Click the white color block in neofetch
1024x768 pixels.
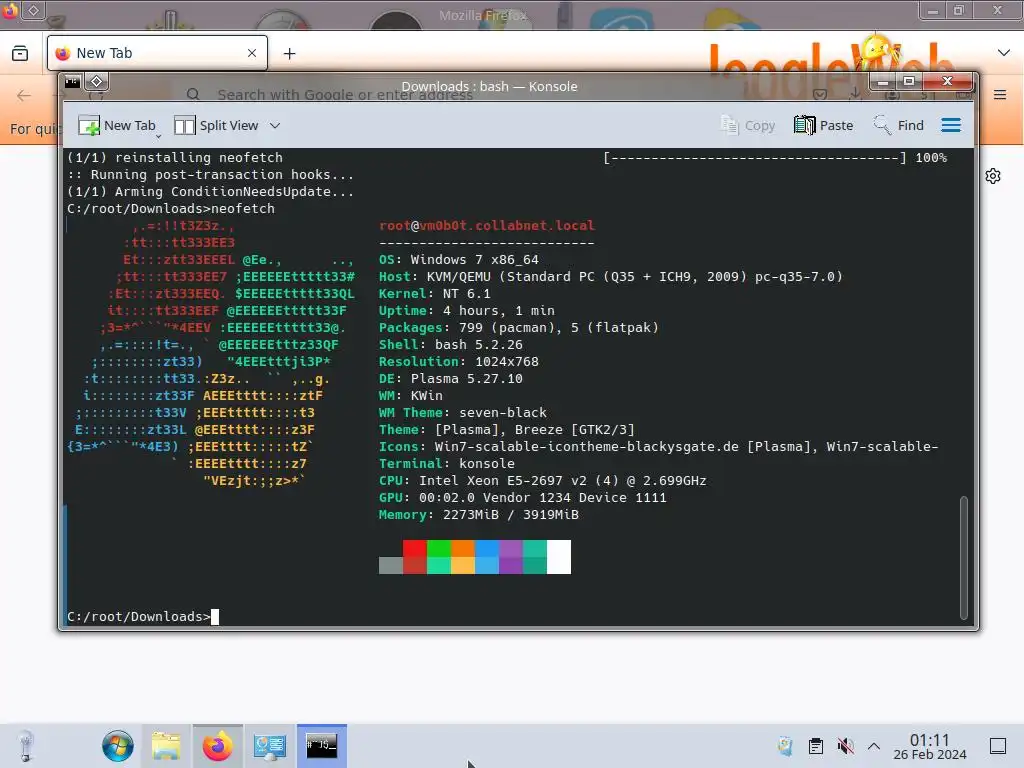tap(559, 557)
